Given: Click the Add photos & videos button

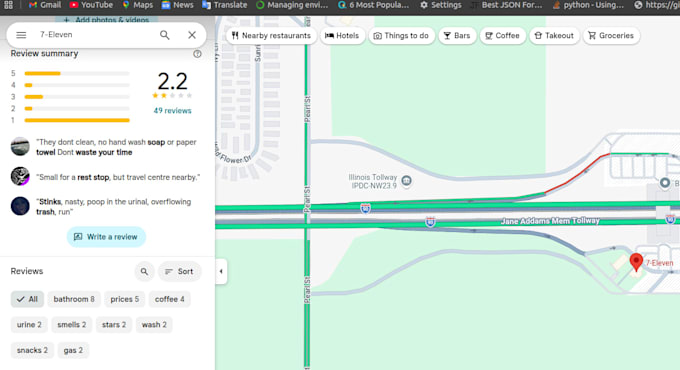Looking at the screenshot, I should 106,20.
